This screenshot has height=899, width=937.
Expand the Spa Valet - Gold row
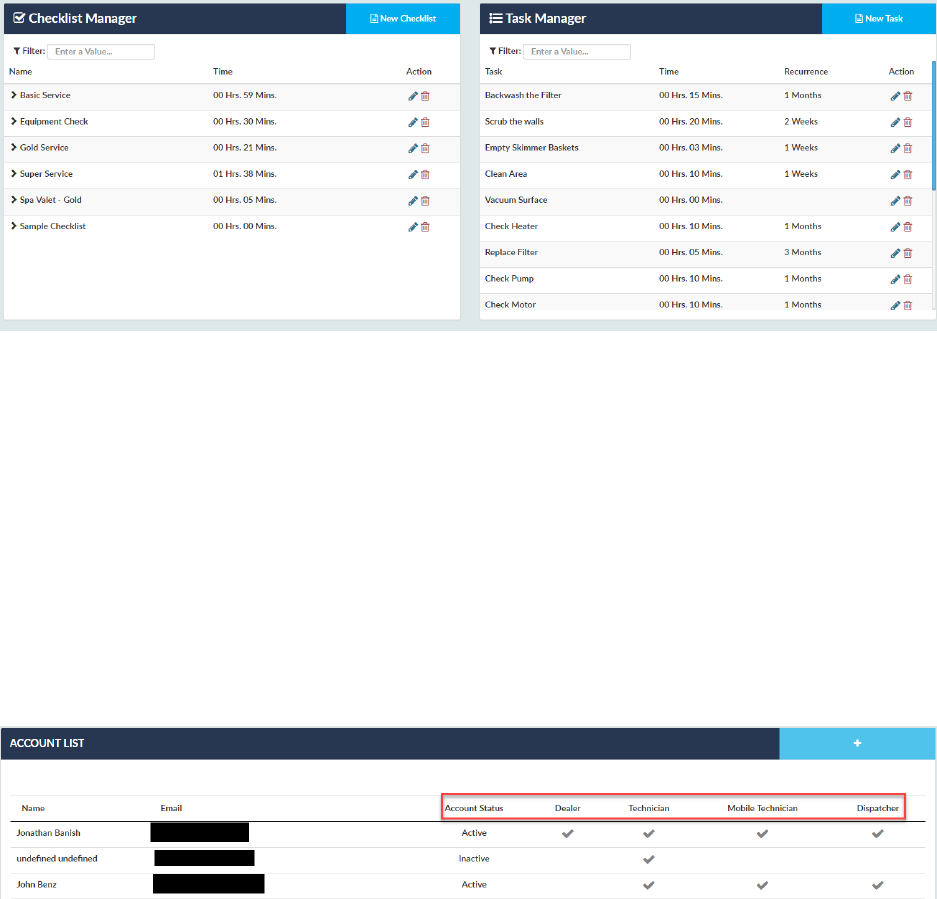(14, 200)
